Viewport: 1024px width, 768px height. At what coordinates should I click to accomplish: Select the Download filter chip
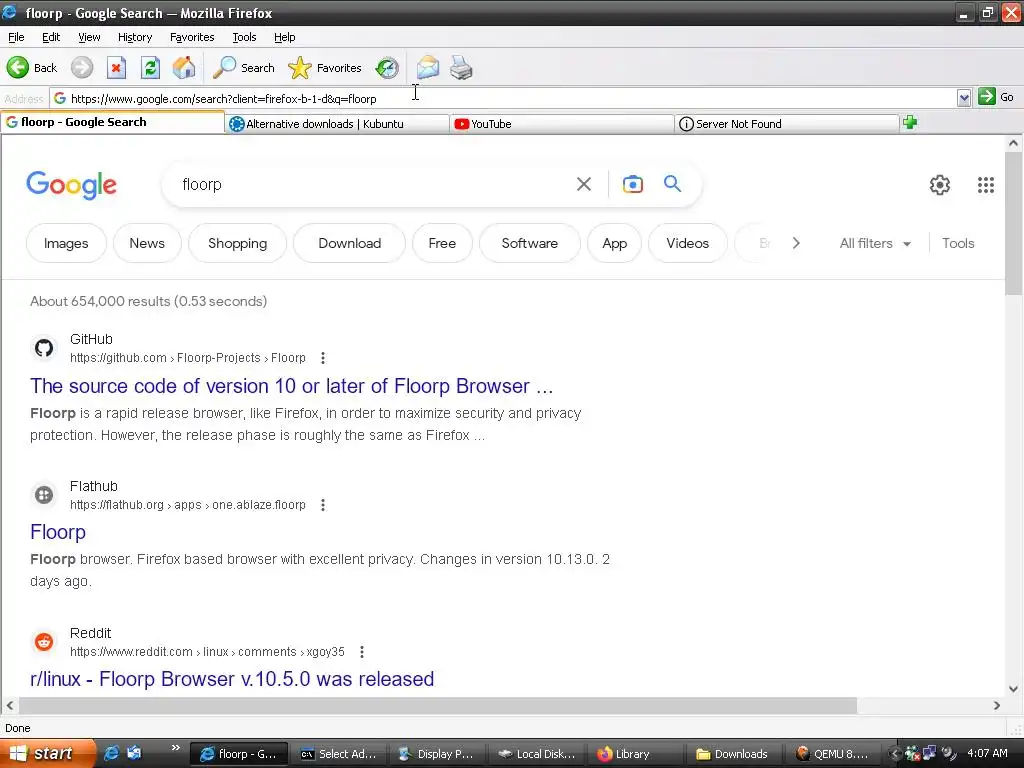click(349, 243)
